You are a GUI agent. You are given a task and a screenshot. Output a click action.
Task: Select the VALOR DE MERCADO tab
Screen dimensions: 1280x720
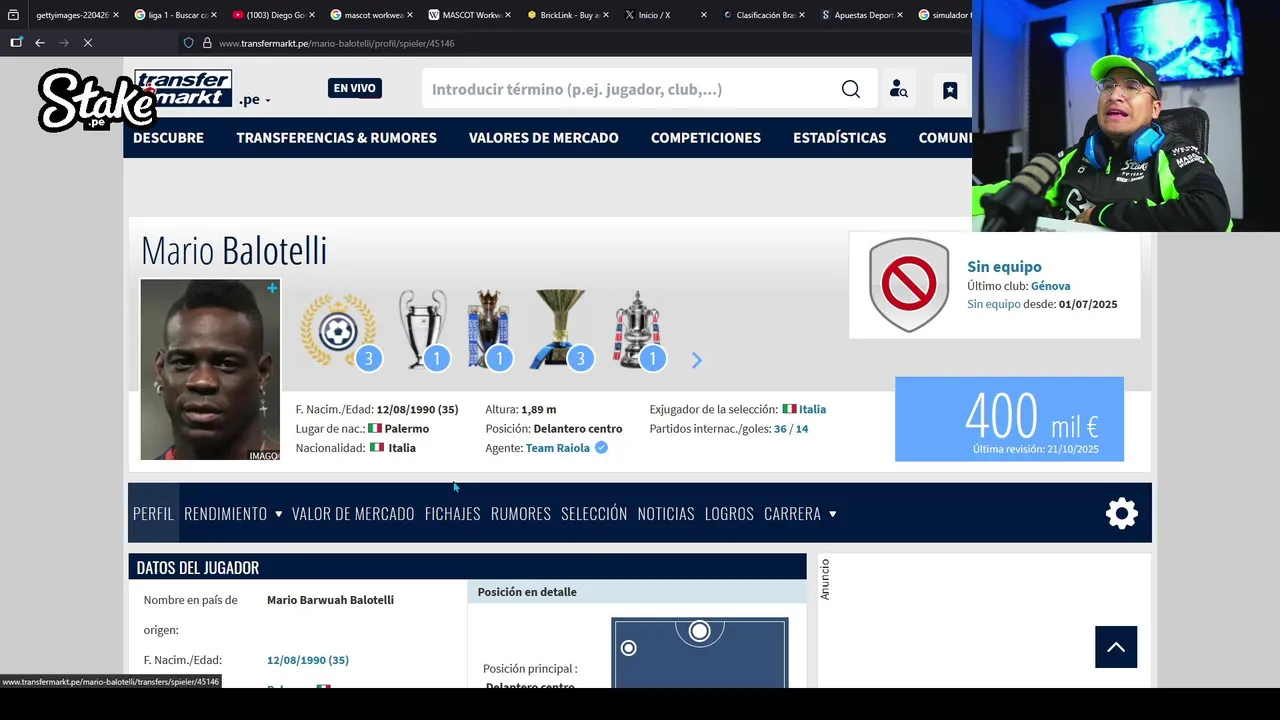pyautogui.click(x=353, y=513)
